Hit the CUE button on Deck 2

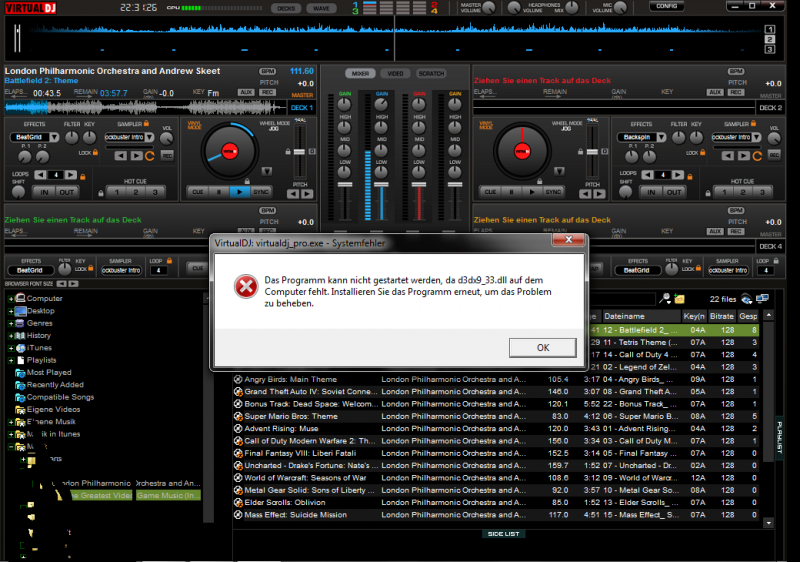pos(490,192)
